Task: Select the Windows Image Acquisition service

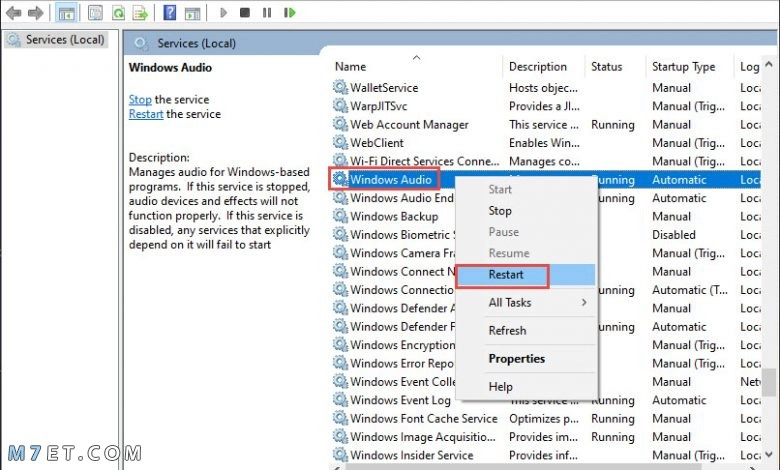Action: [423, 437]
